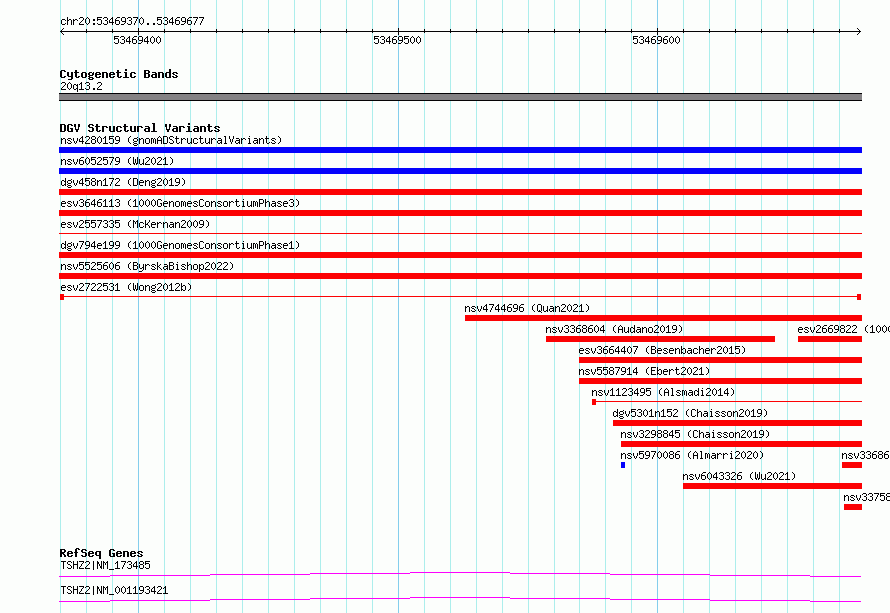
Task: Click the DGV Structural Variants track title
Action: [140, 128]
